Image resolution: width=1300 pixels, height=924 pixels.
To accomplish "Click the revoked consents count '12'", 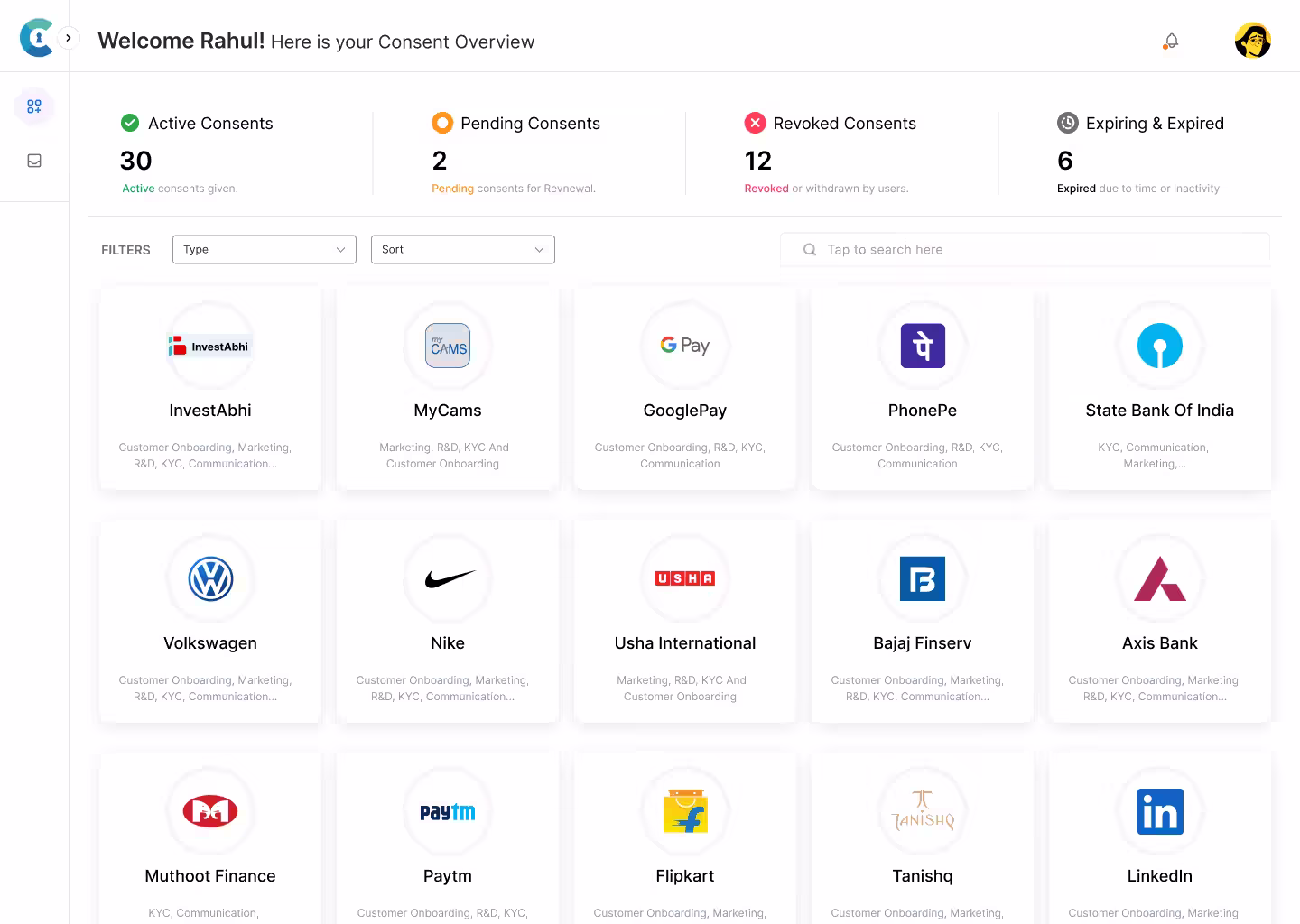I will pos(758,161).
